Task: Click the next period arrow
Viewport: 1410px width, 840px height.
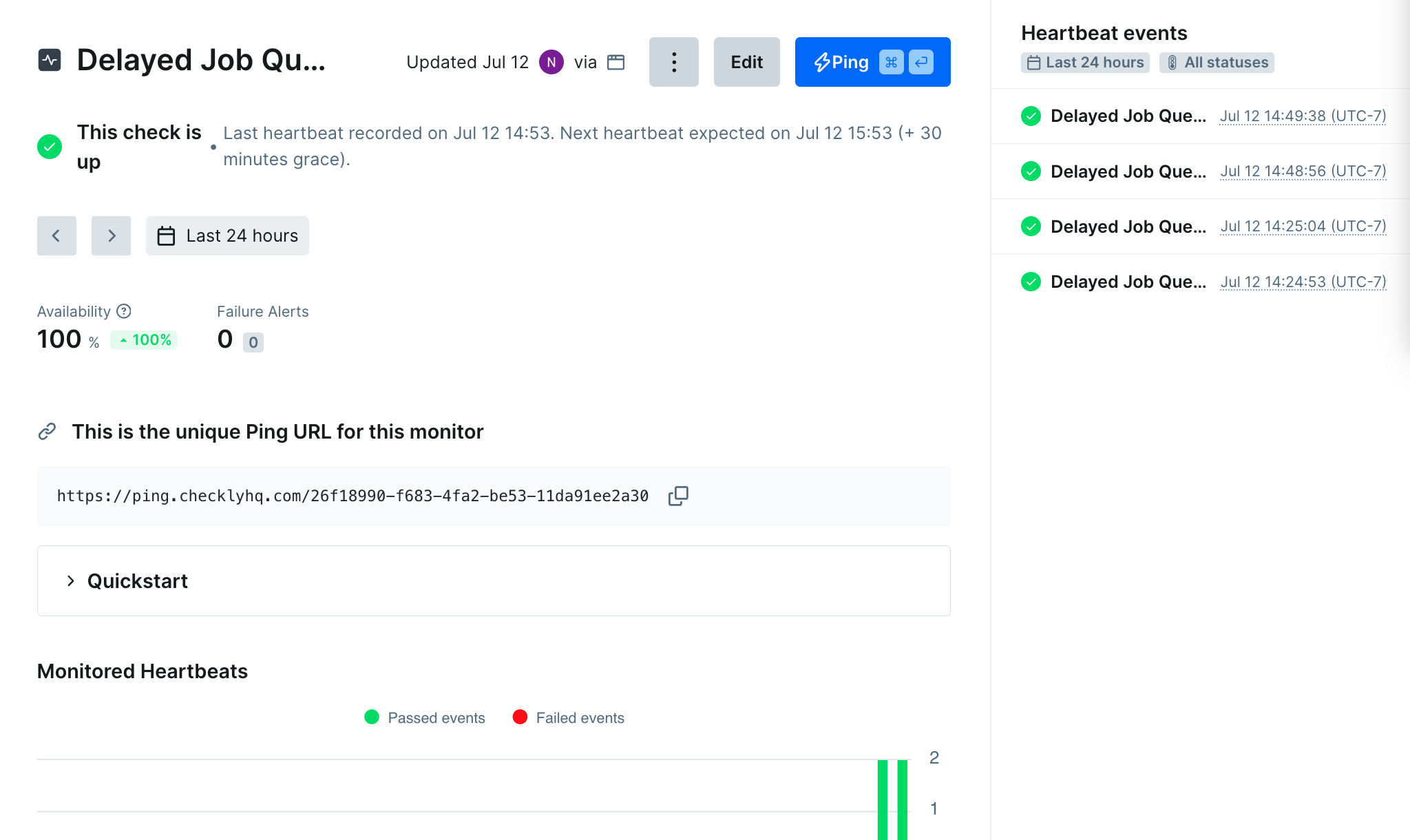Action: pos(111,235)
